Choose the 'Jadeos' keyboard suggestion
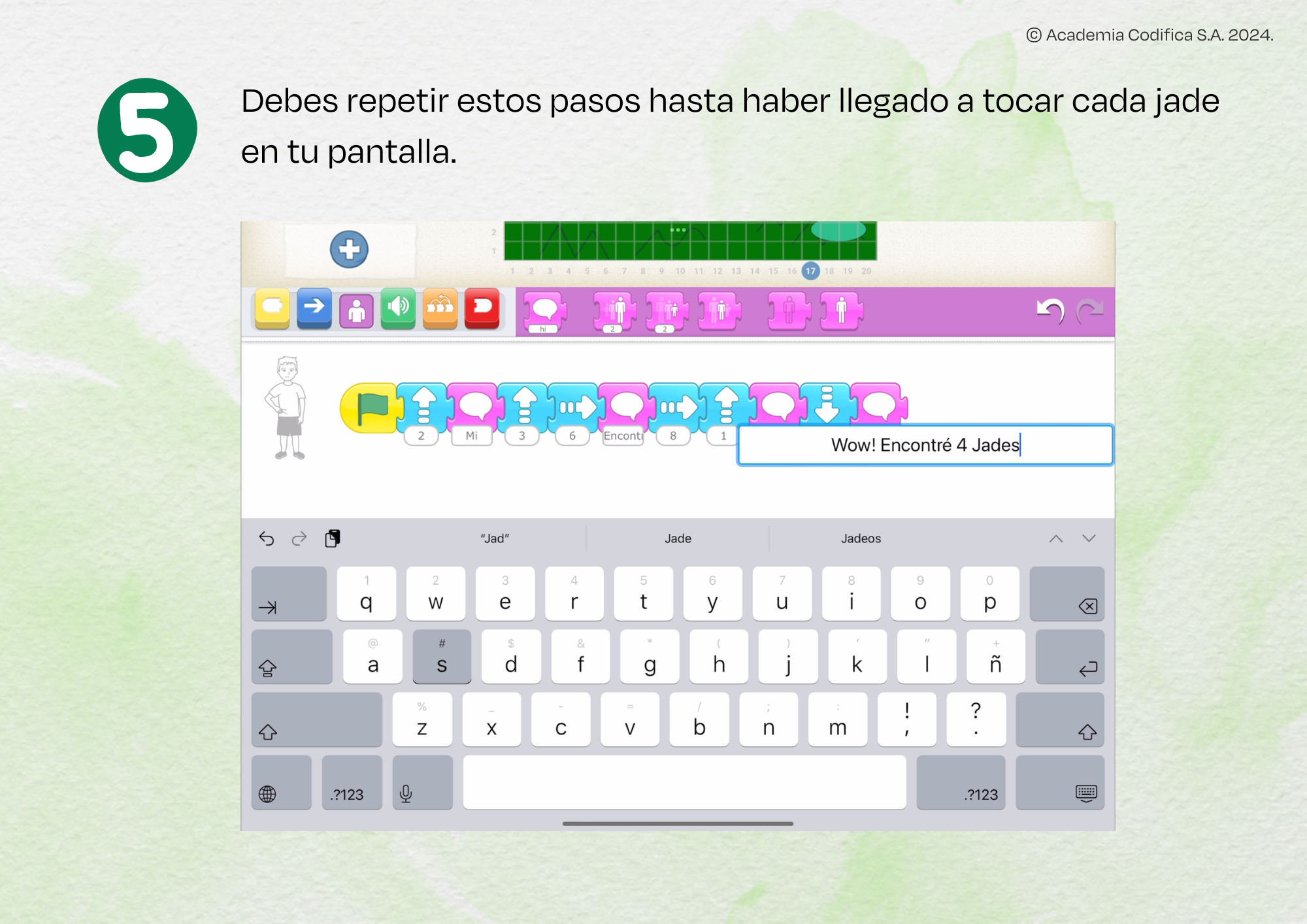The width and height of the screenshot is (1307, 924). (861, 538)
